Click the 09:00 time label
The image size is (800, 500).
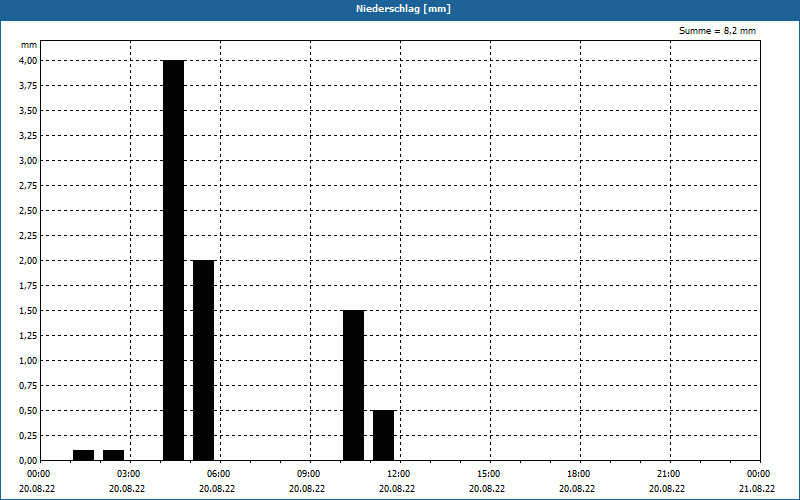click(x=309, y=474)
